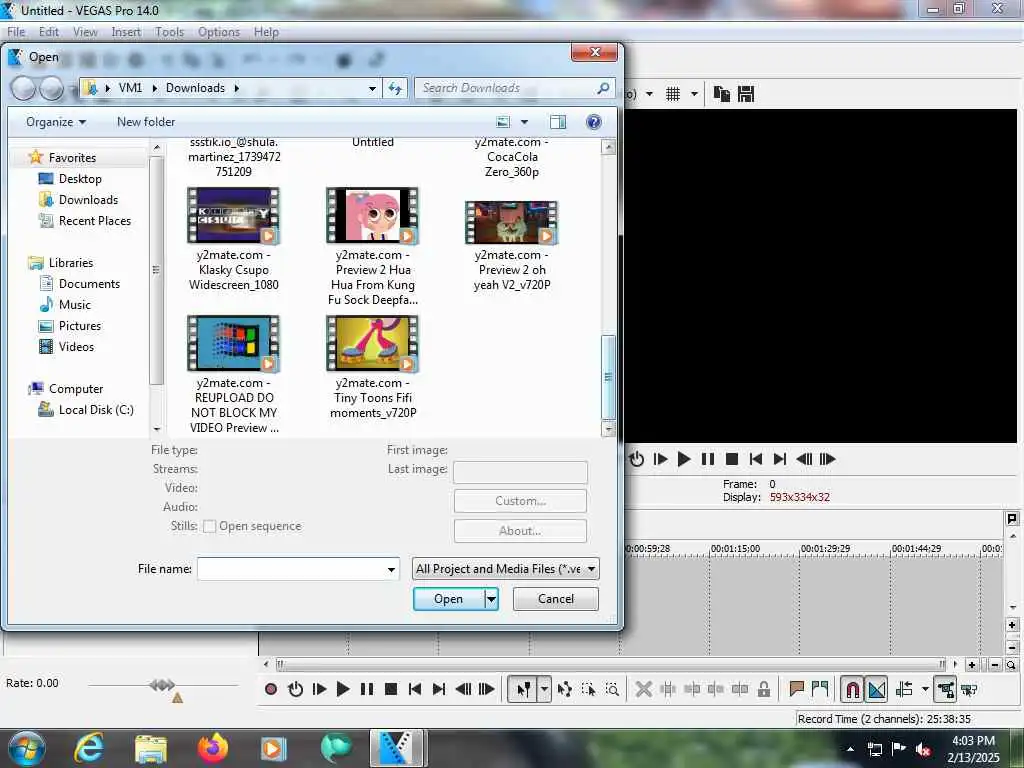Click Pause in the video preview transport
Image resolution: width=1024 pixels, height=768 pixels.
[708, 459]
